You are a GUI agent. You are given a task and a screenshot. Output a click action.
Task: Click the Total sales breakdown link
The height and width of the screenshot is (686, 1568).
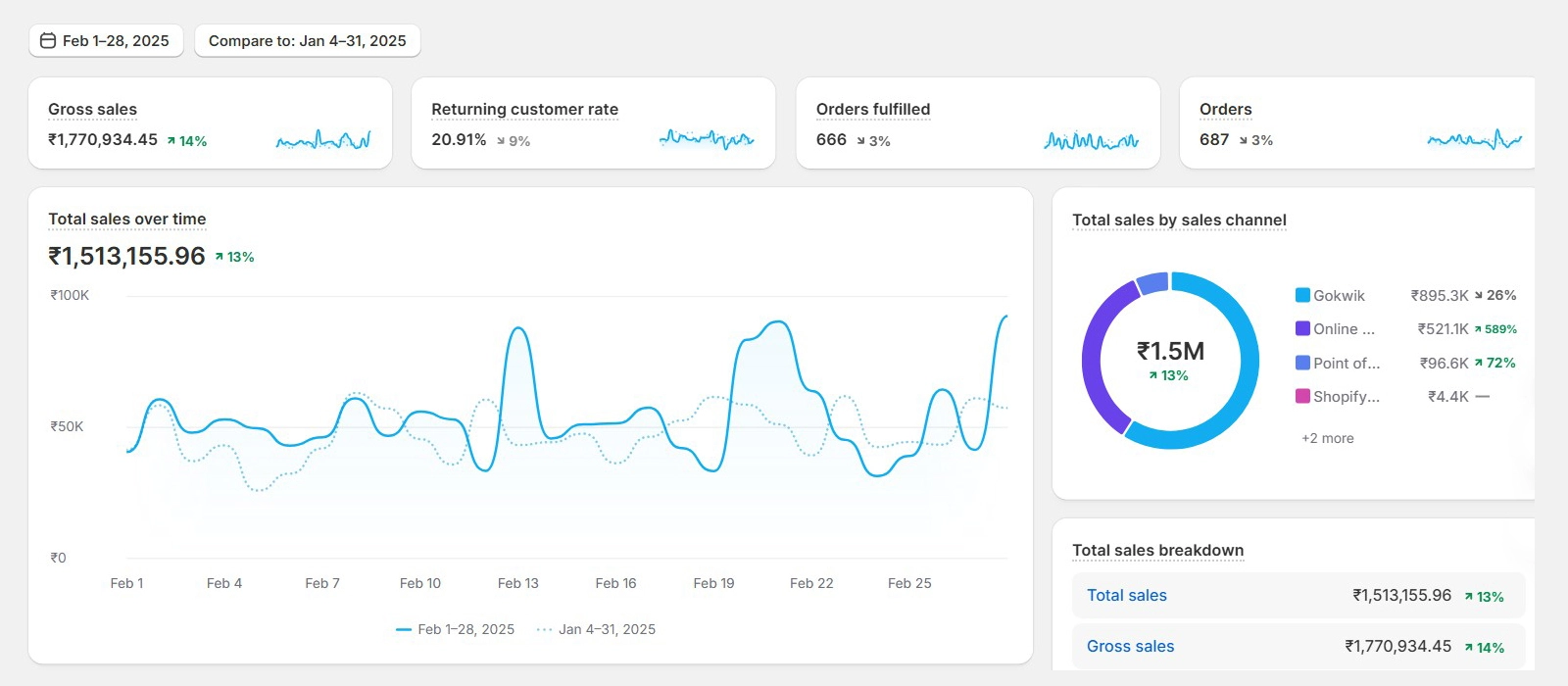[1127, 596]
